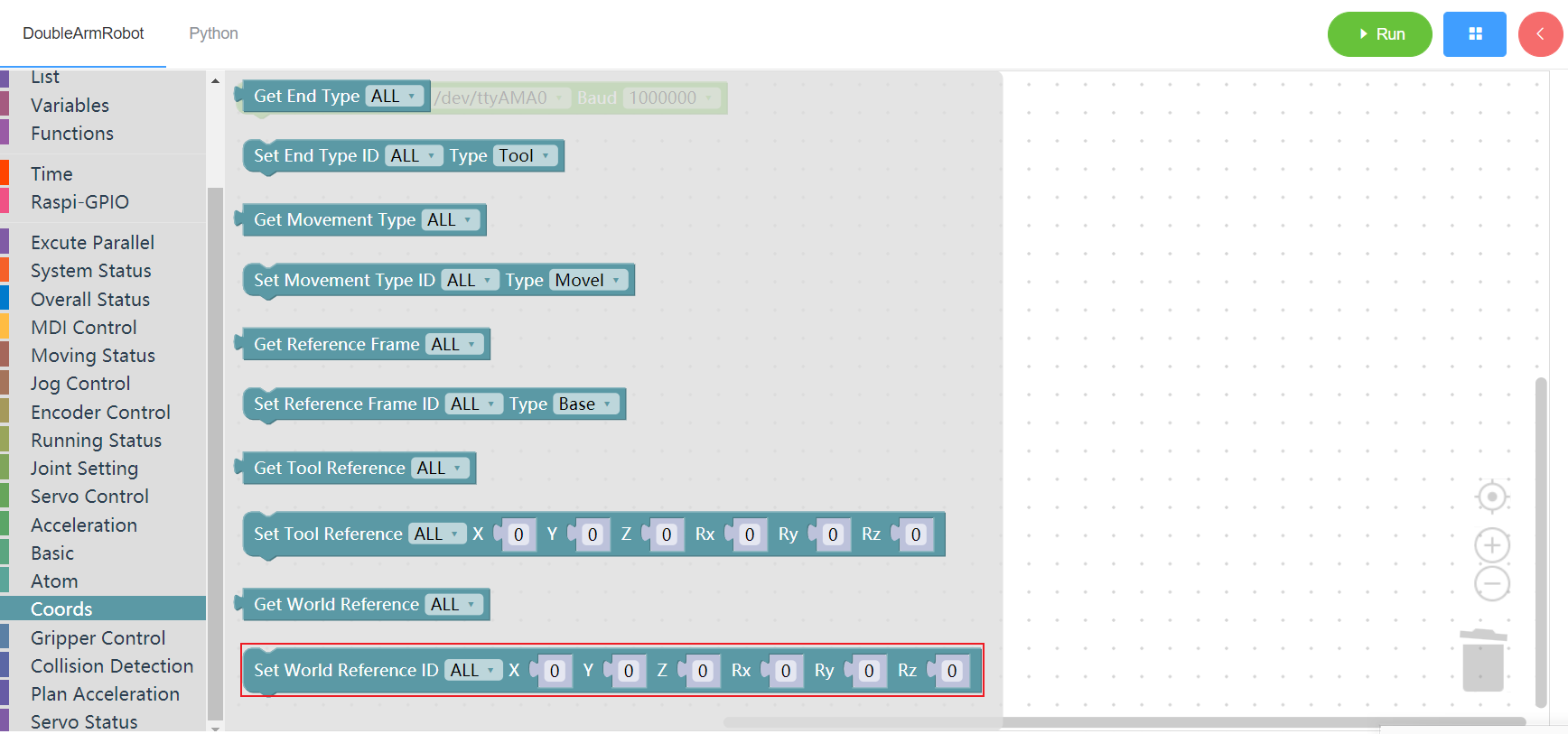Open ALL dropdown in Get Movement Type block
This screenshot has height=734, width=1568.
[451, 219]
